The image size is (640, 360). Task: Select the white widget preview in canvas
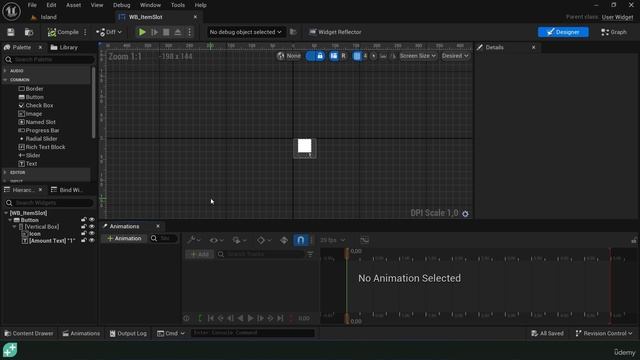click(x=304, y=146)
